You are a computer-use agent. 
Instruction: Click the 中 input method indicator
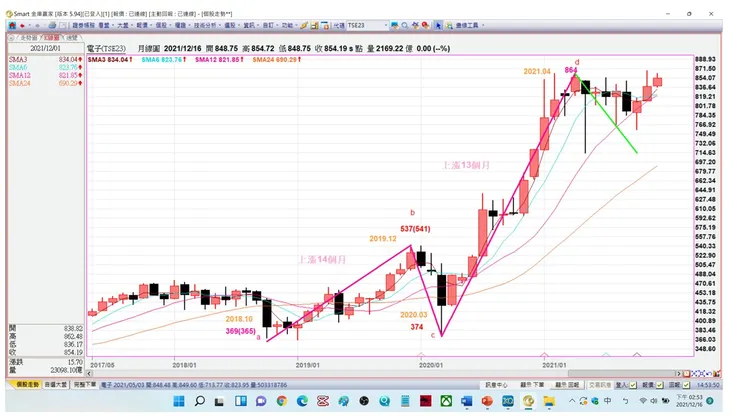tap(607, 401)
